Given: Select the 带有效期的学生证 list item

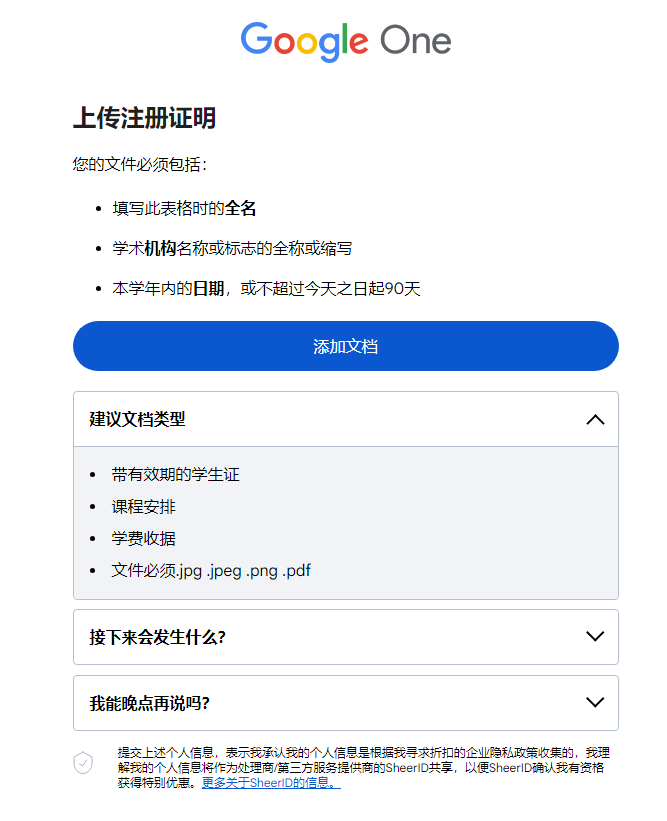Looking at the screenshot, I should pos(175,474).
